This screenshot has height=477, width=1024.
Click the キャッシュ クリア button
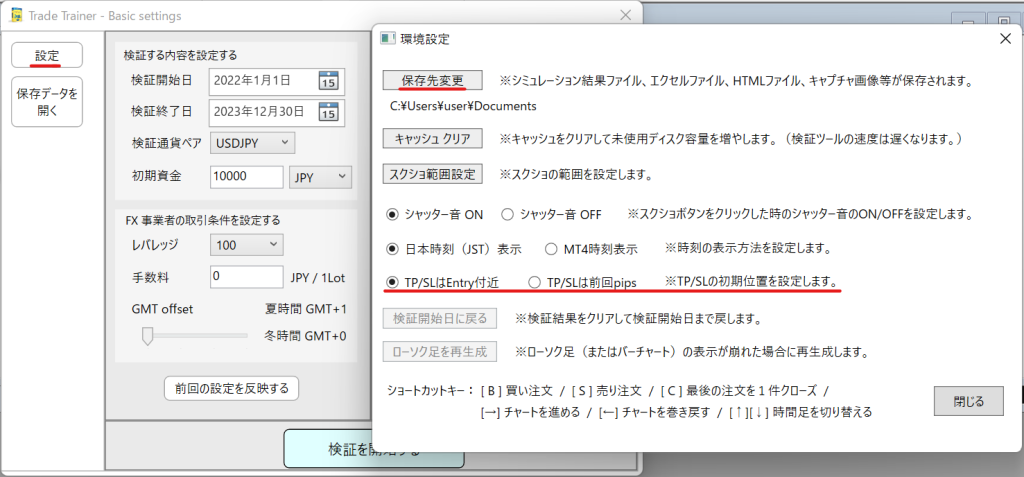point(433,138)
